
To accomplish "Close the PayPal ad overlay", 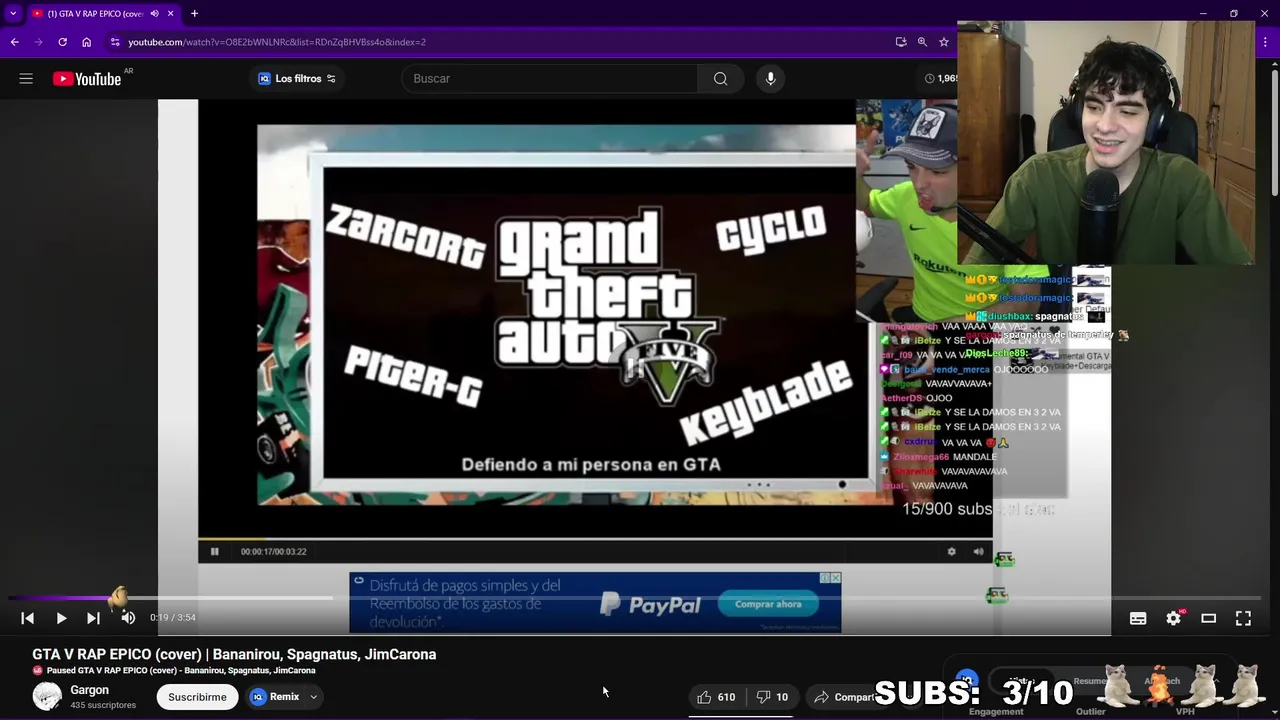I will (x=835, y=578).
